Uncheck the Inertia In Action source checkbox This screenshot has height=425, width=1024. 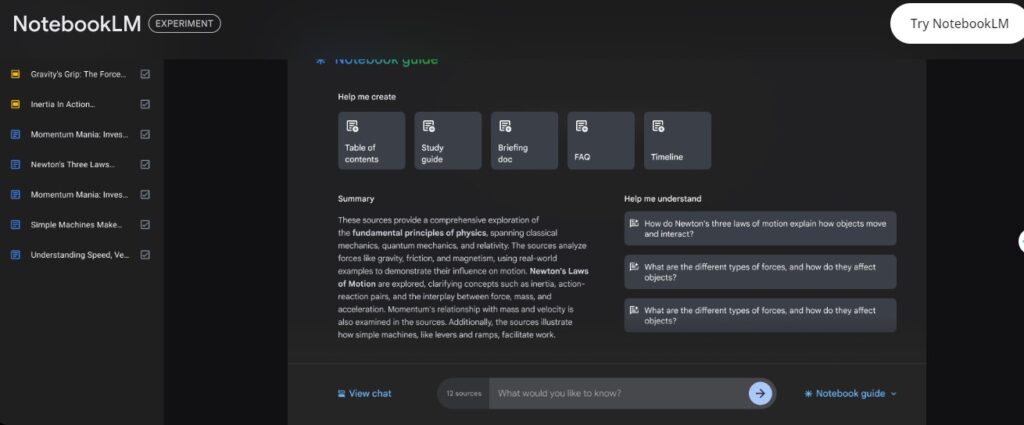[145, 104]
